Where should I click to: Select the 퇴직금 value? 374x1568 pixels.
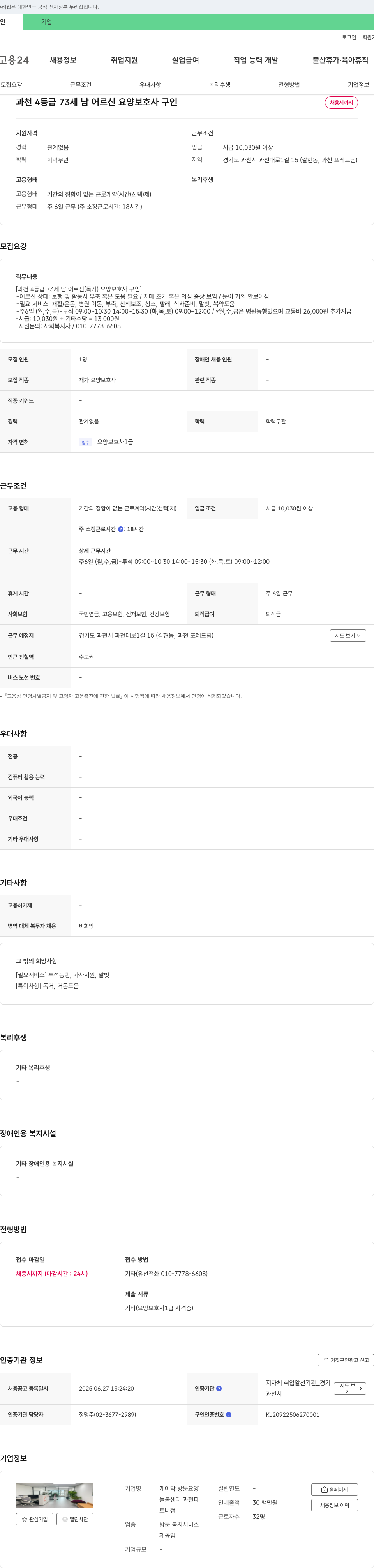click(x=273, y=614)
